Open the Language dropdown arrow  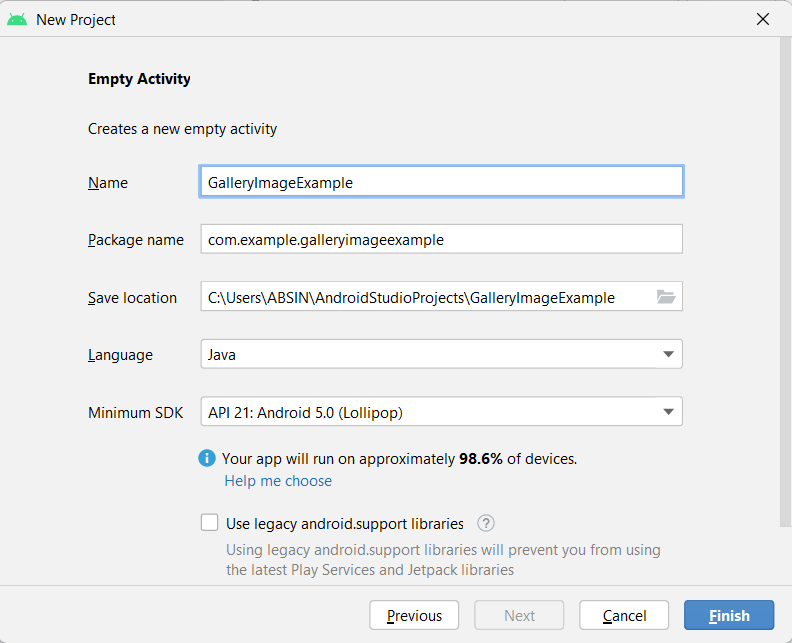click(x=668, y=355)
